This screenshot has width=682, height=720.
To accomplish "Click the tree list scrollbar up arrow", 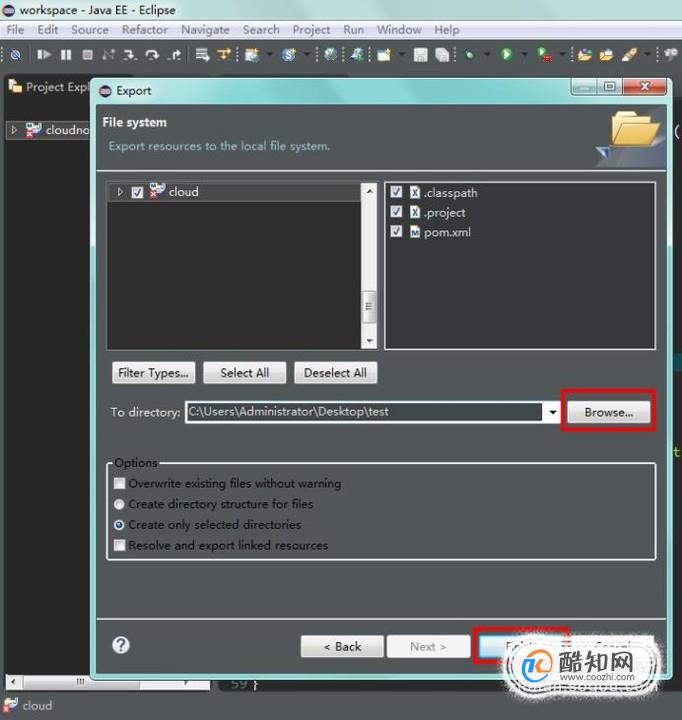I will click(x=369, y=191).
